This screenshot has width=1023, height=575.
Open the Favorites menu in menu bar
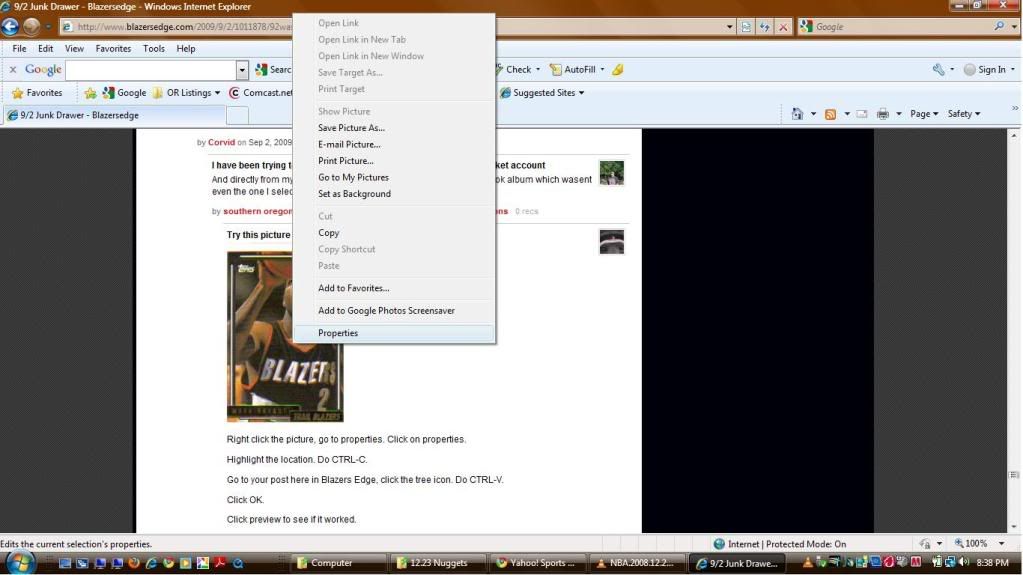click(x=113, y=48)
